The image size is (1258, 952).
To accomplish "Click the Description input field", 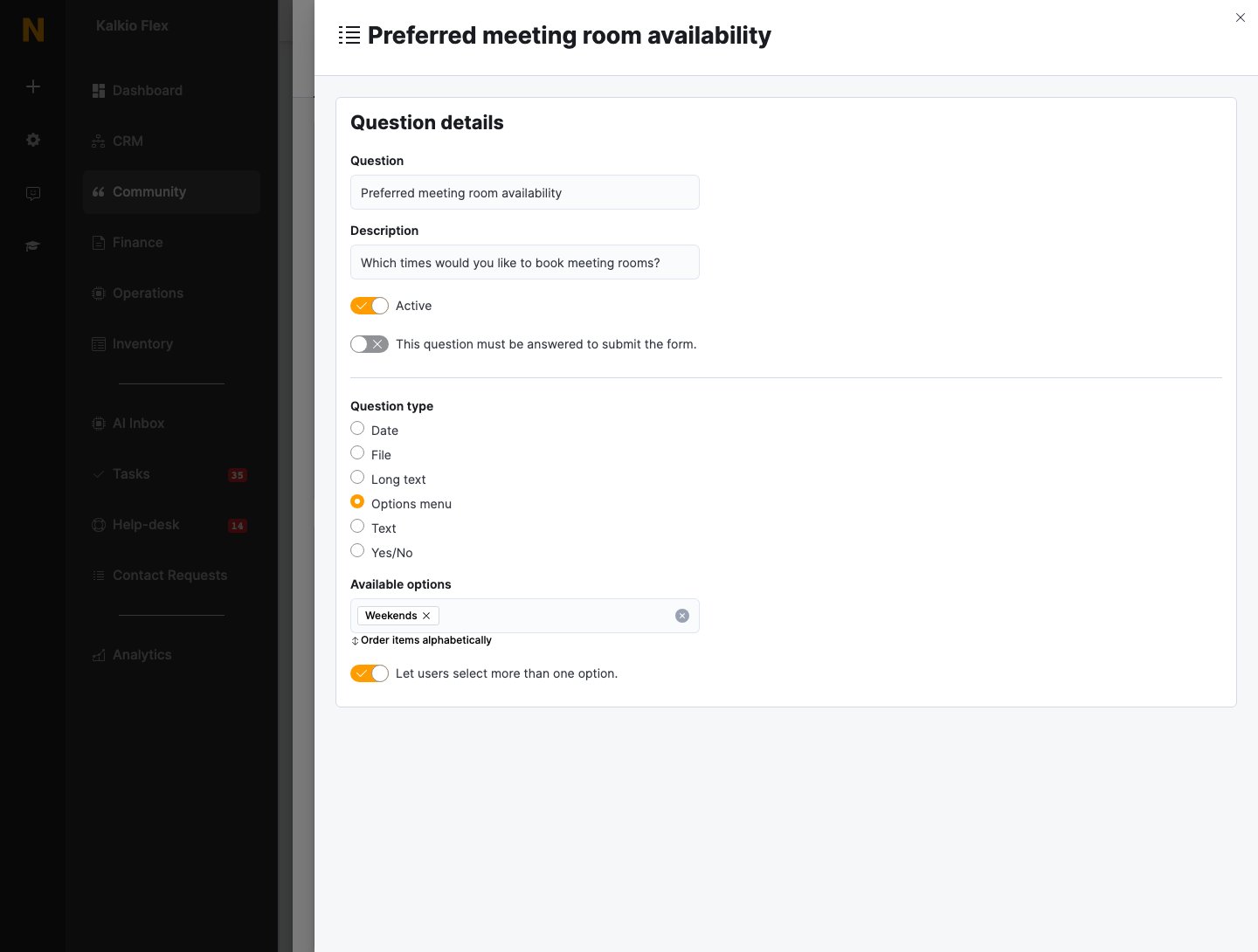I will [x=525, y=262].
